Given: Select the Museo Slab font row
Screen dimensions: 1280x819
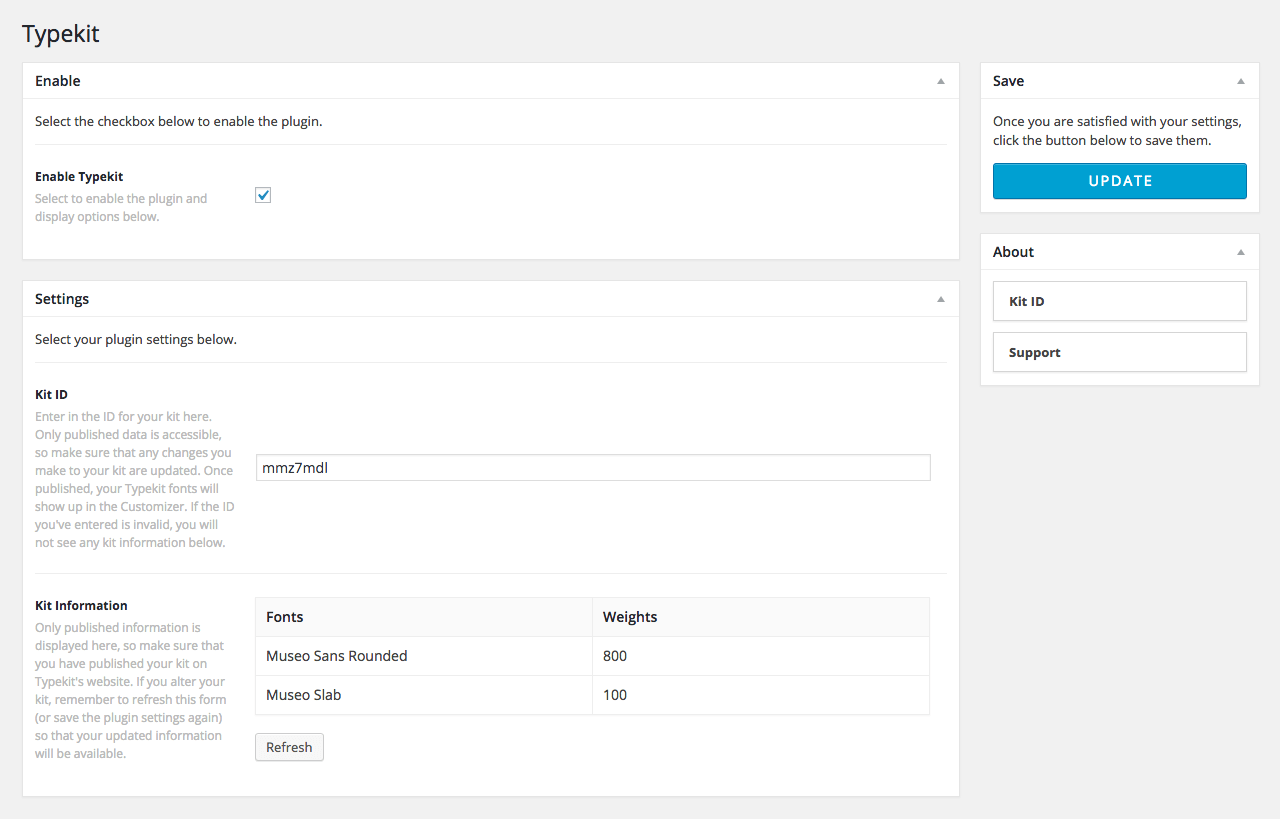Looking at the screenshot, I should point(304,695).
